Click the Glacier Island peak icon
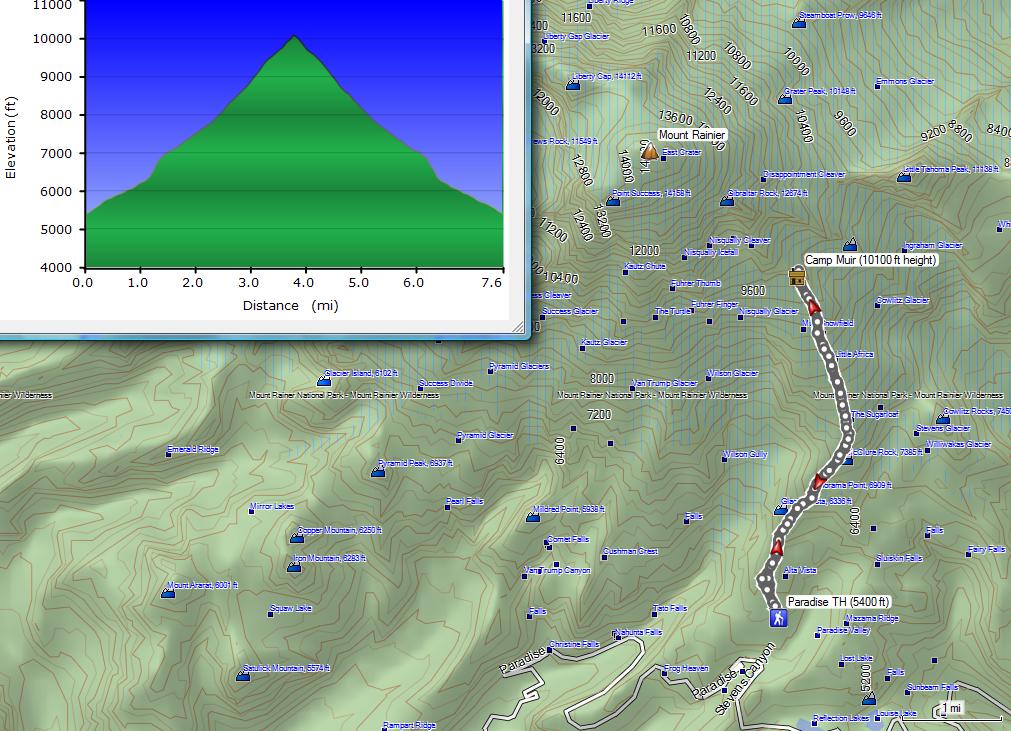Viewport: 1011px width, 731px height. point(324,381)
